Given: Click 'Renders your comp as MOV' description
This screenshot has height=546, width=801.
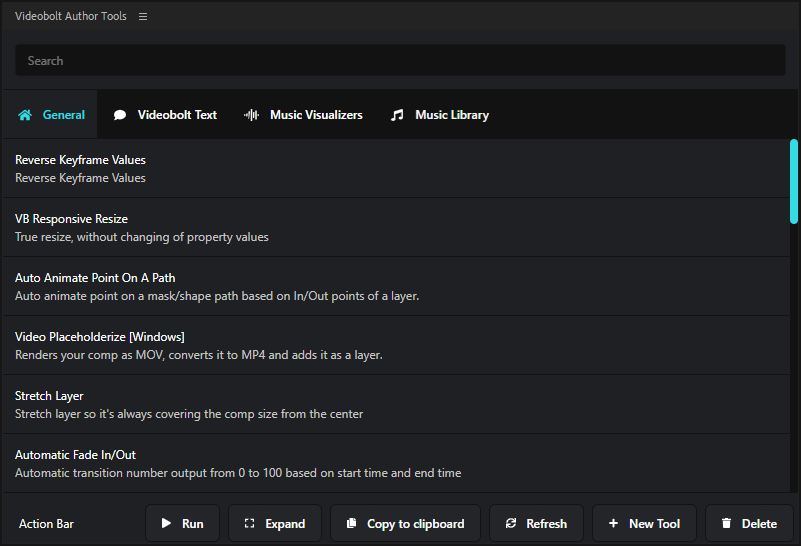Looking at the screenshot, I should (x=199, y=355).
